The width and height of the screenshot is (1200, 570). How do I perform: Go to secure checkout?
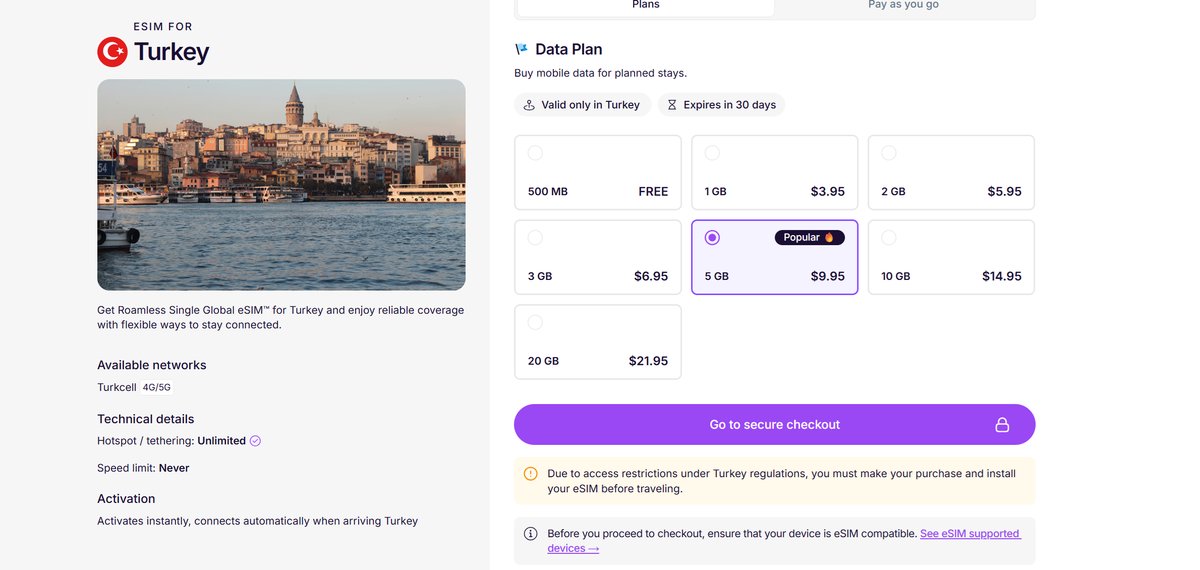pos(774,425)
